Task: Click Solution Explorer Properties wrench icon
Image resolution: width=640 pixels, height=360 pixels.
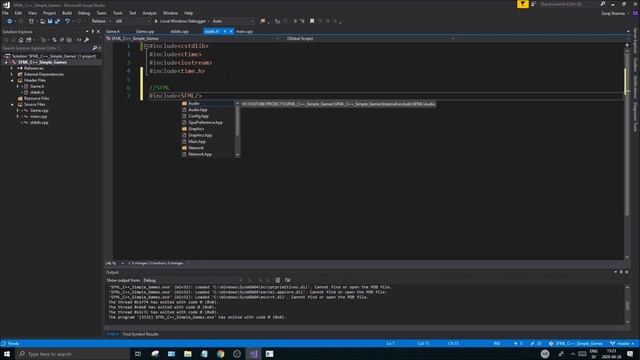Action: [x=87, y=40]
